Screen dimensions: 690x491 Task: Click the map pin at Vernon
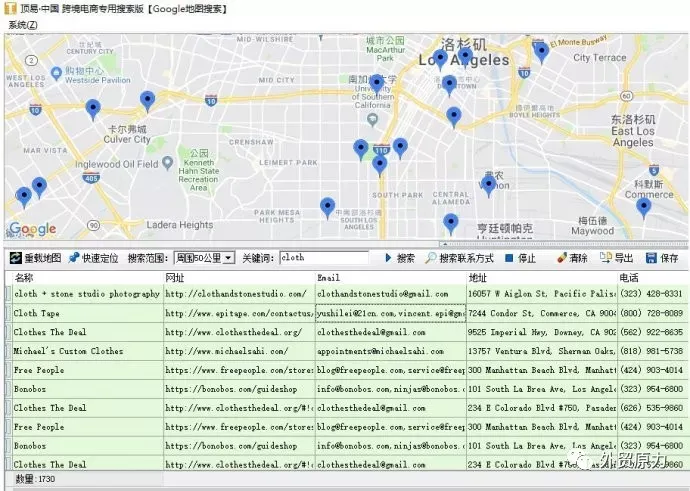pyautogui.click(x=488, y=185)
